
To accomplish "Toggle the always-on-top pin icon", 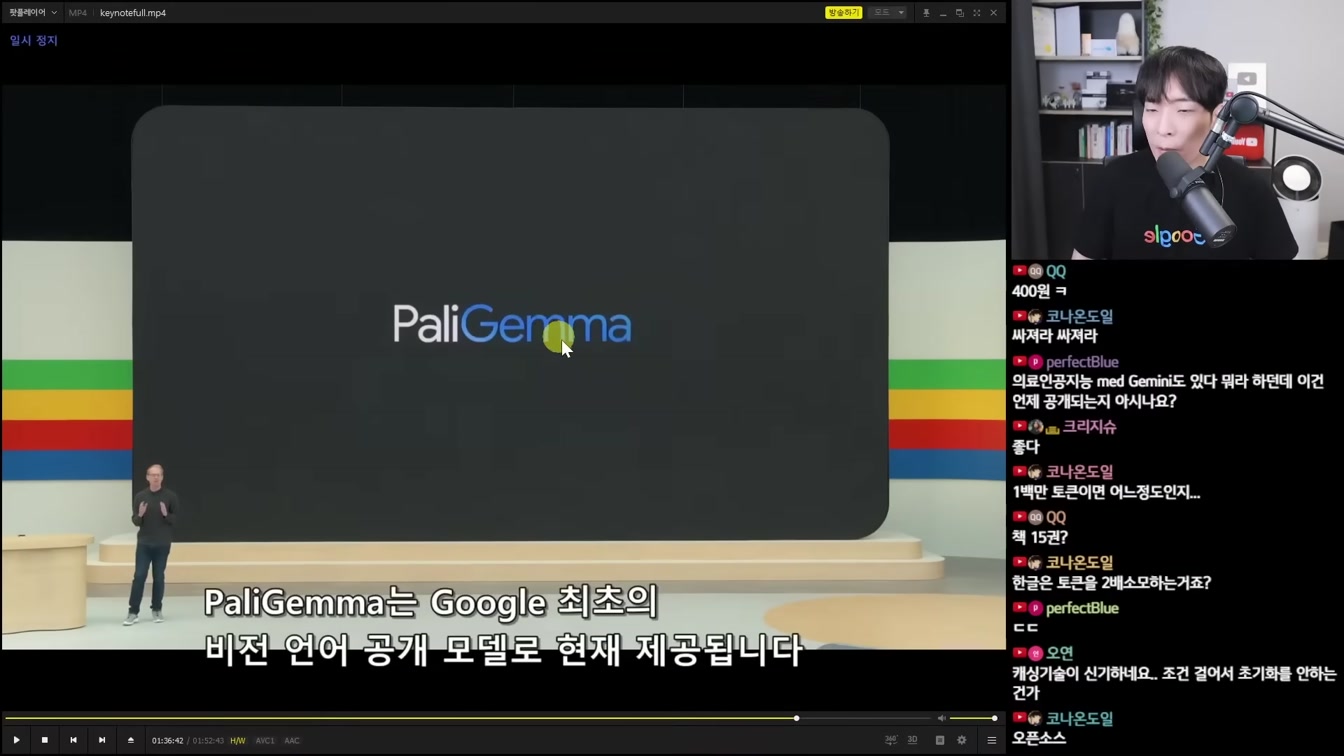I will [x=926, y=13].
